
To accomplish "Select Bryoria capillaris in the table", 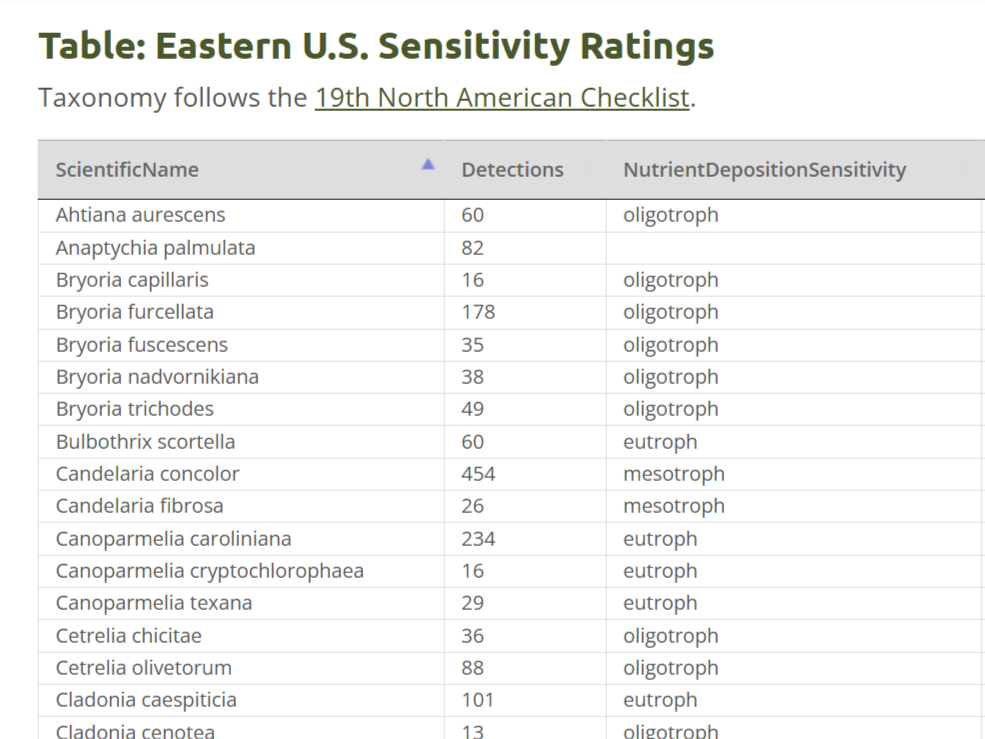I will 132,280.
